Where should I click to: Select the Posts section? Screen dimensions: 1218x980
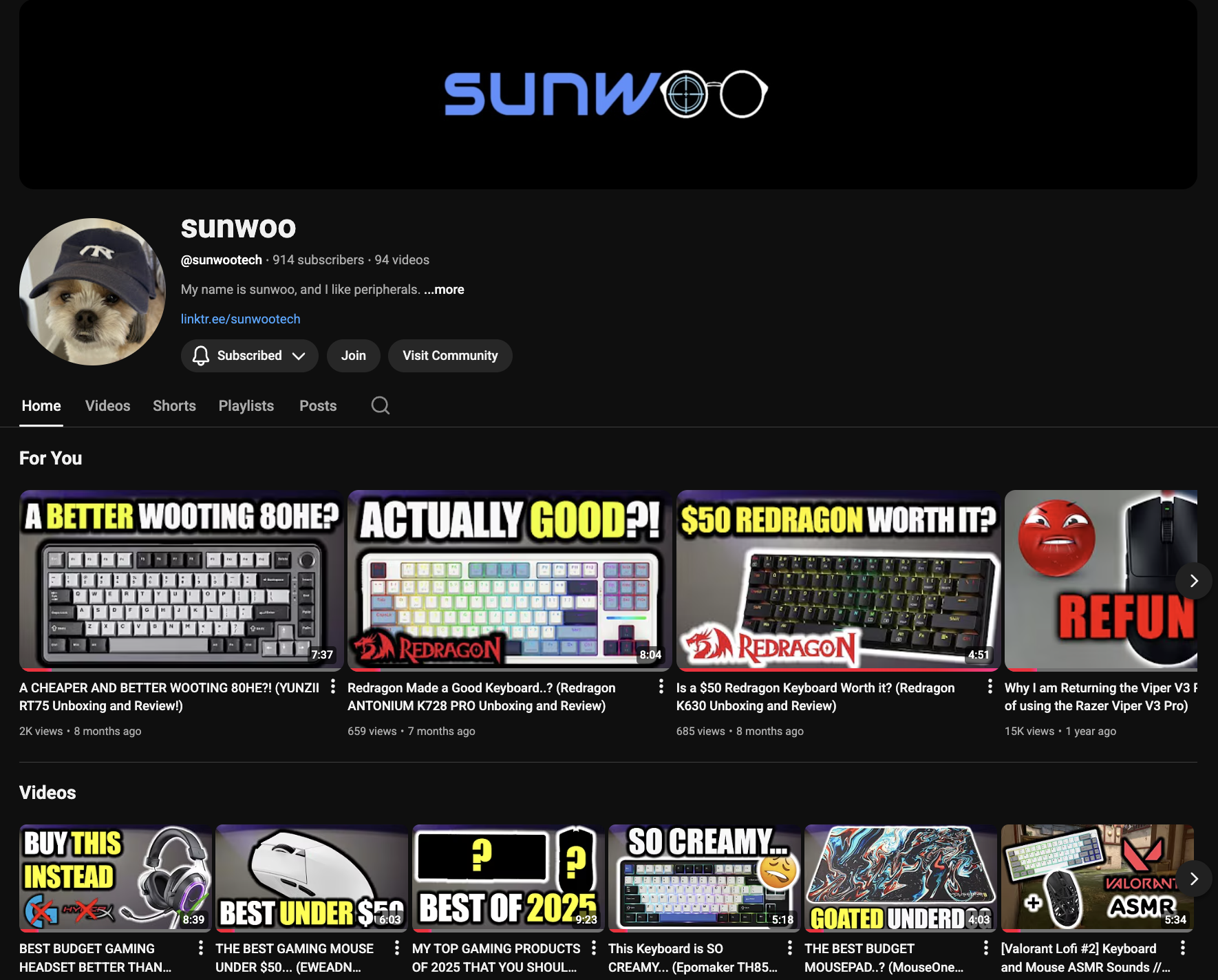(x=317, y=405)
